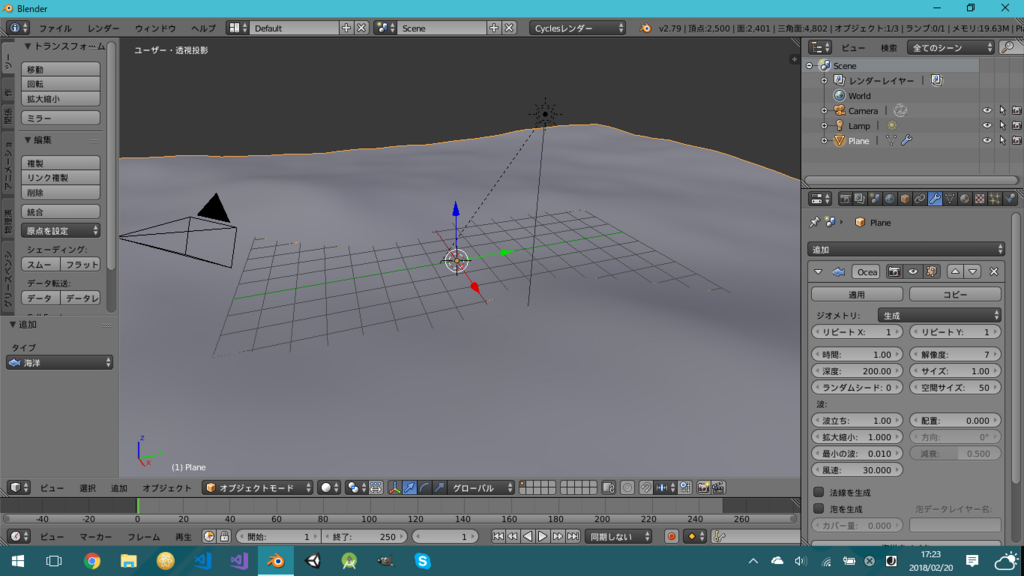Remove the Ocean modifier with X
The width and height of the screenshot is (1024, 576).
coord(994,272)
